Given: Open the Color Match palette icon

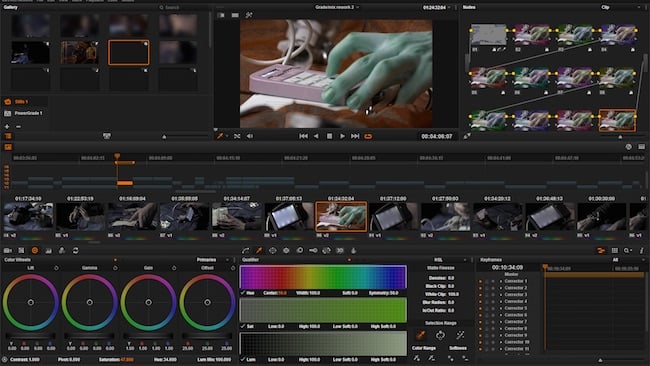Looking at the screenshot, I should [x=21, y=250].
